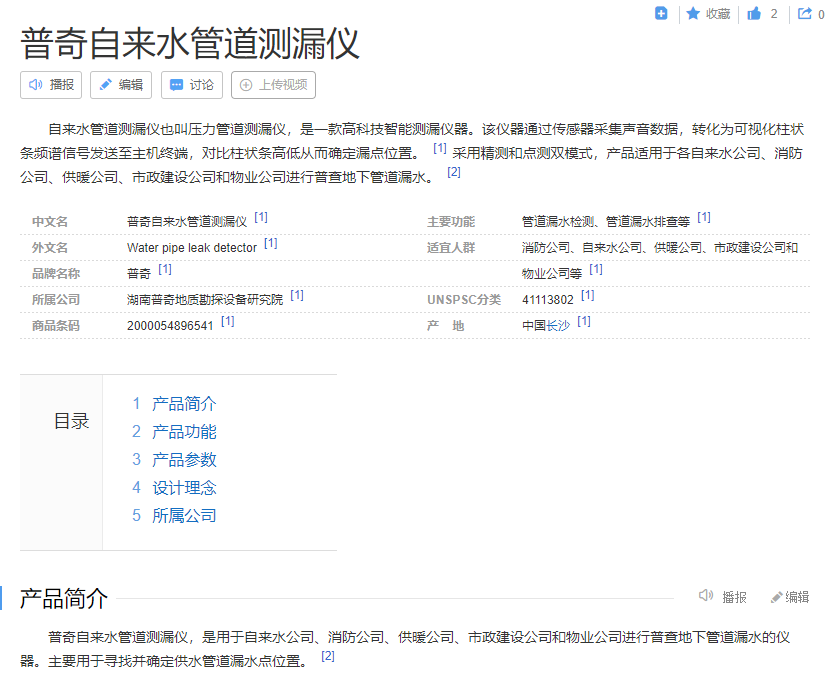The width and height of the screenshot is (836, 696).
Task: Click the like count 2
Action: [x=774, y=14]
